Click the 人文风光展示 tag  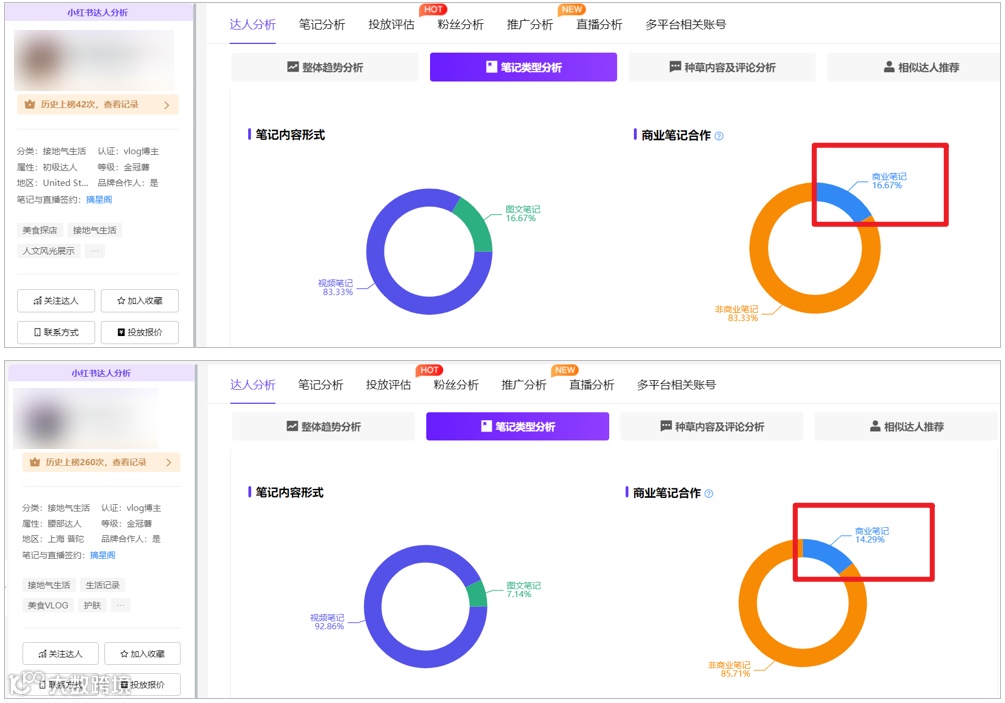[48, 251]
